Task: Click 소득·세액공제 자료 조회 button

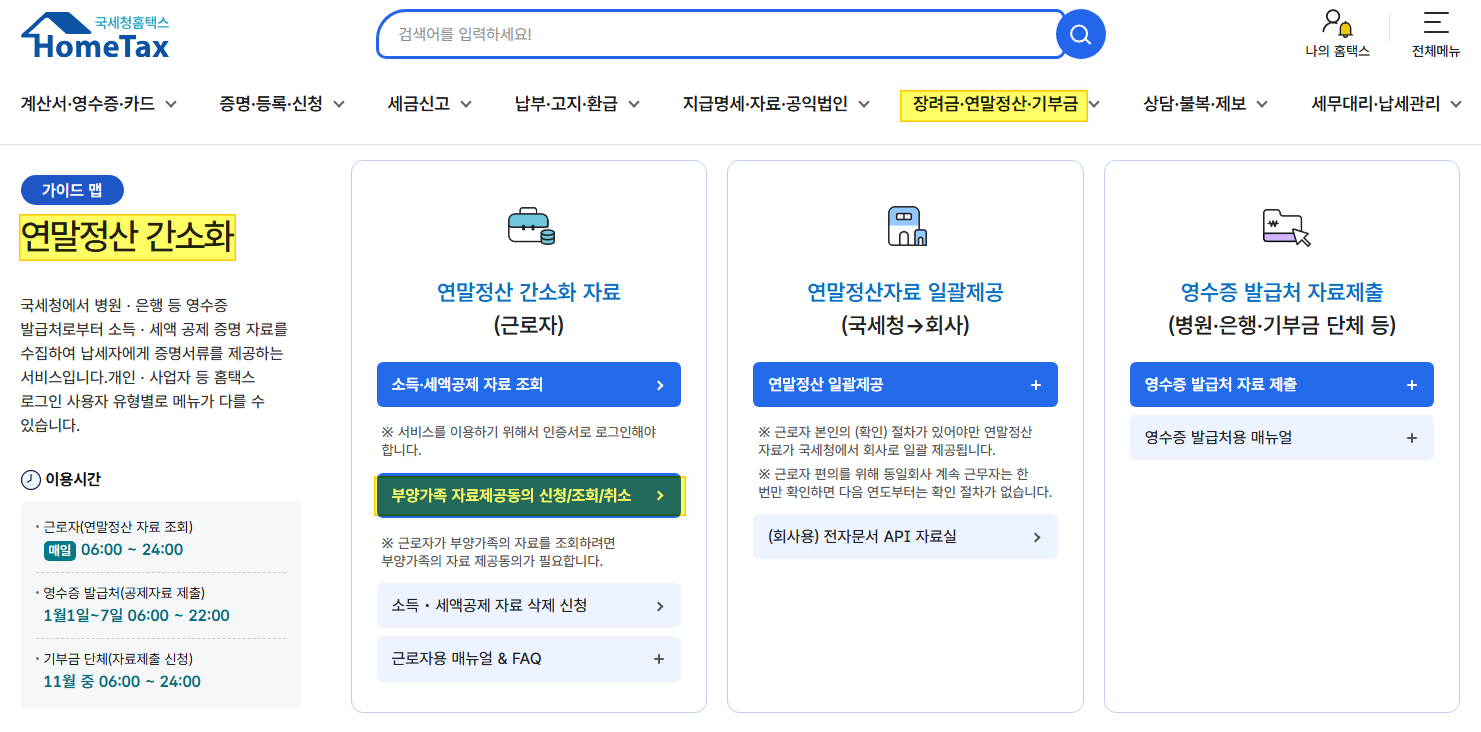Action: tap(529, 385)
